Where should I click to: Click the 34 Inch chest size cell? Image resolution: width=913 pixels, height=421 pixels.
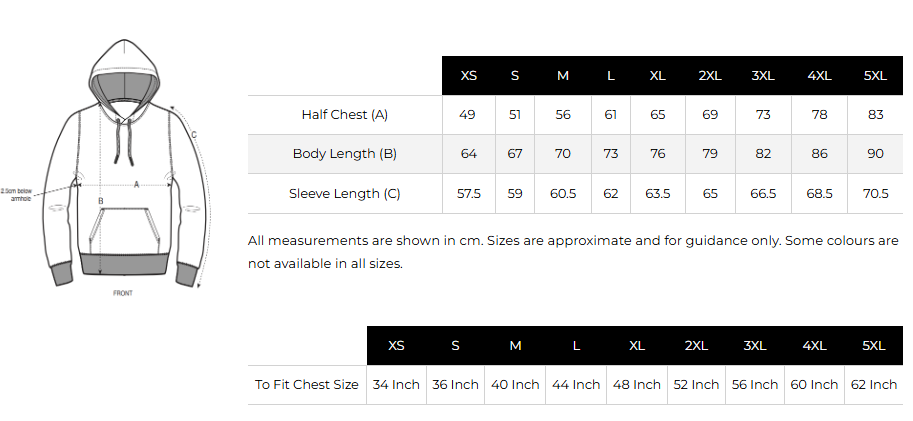396,384
